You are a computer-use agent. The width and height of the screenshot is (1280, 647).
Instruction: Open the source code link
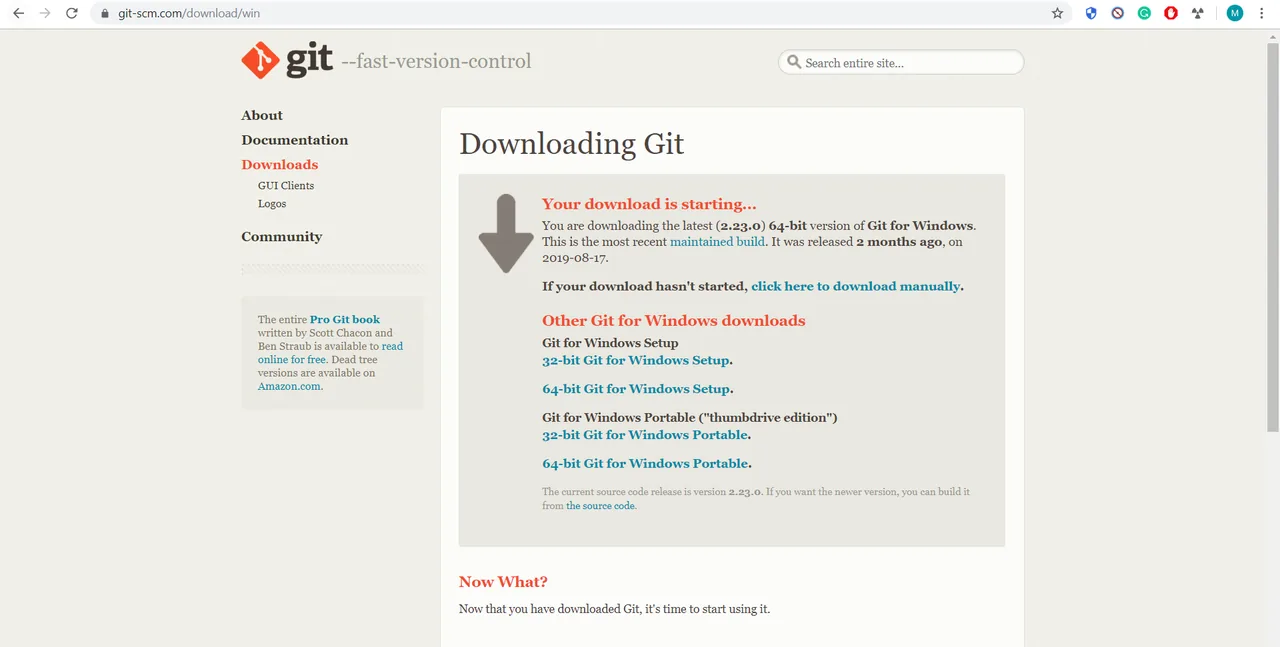(x=600, y=506)
